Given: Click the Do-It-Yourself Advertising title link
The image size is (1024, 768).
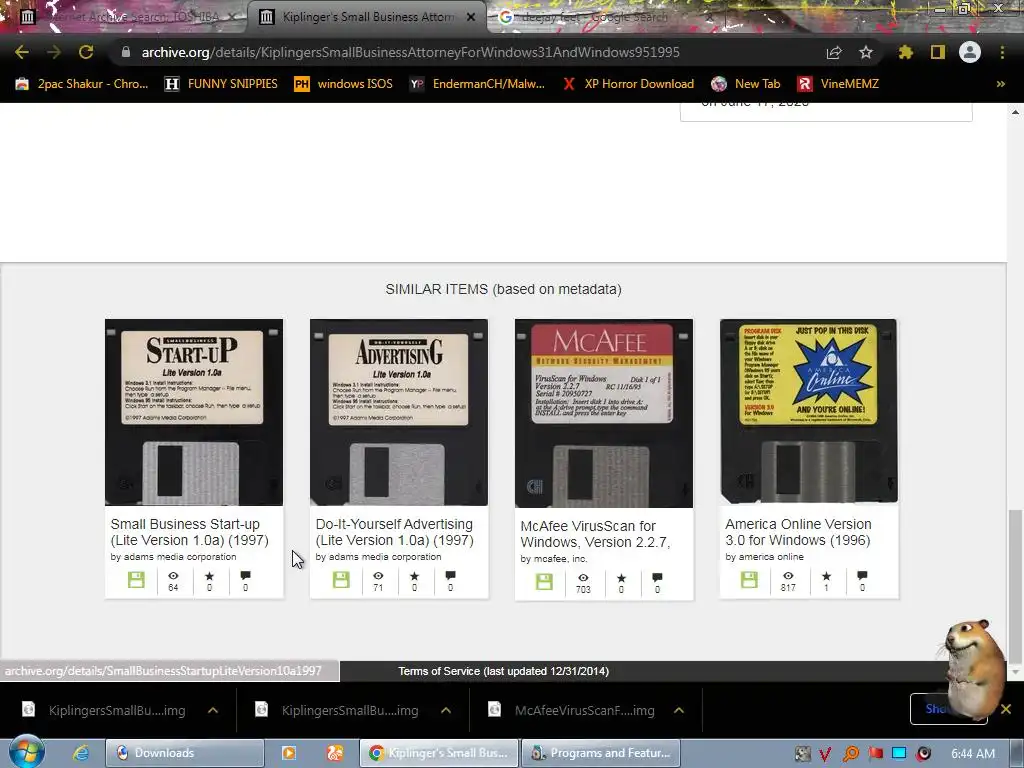Looking at the screenshot, I should [x=394, y=532].
